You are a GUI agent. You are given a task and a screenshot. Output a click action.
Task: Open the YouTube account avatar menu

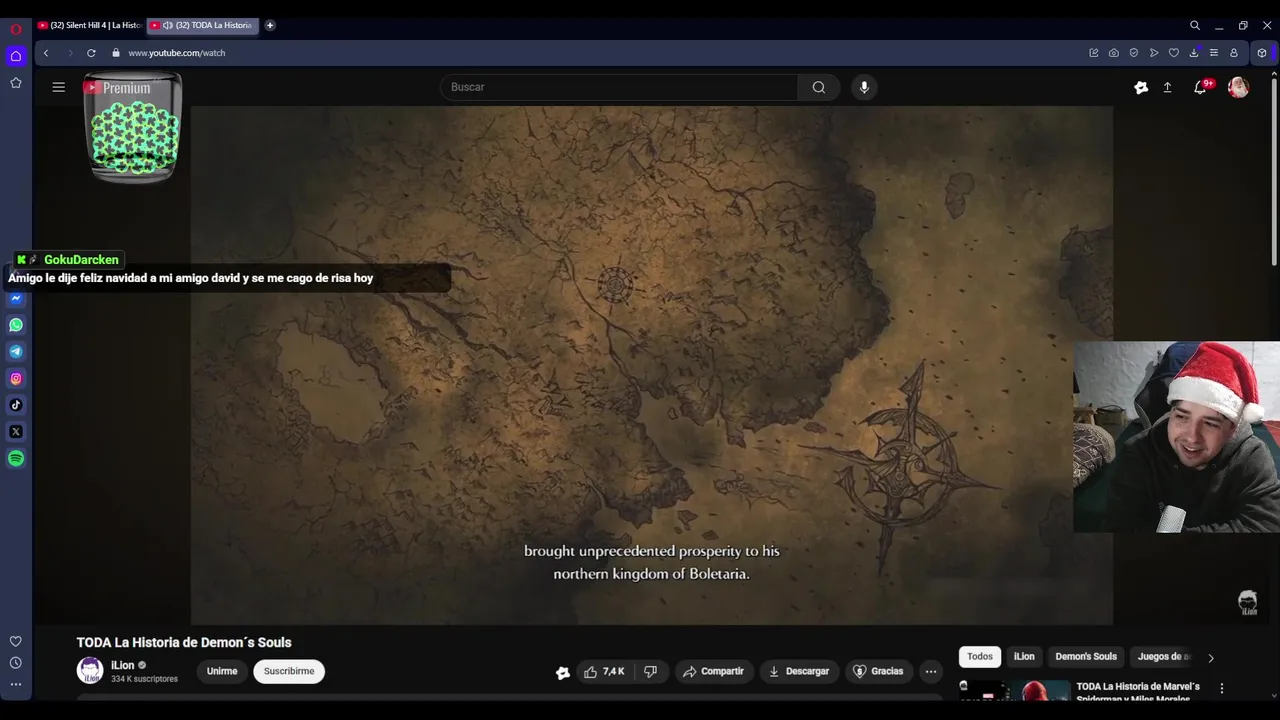coord(1238,88)
